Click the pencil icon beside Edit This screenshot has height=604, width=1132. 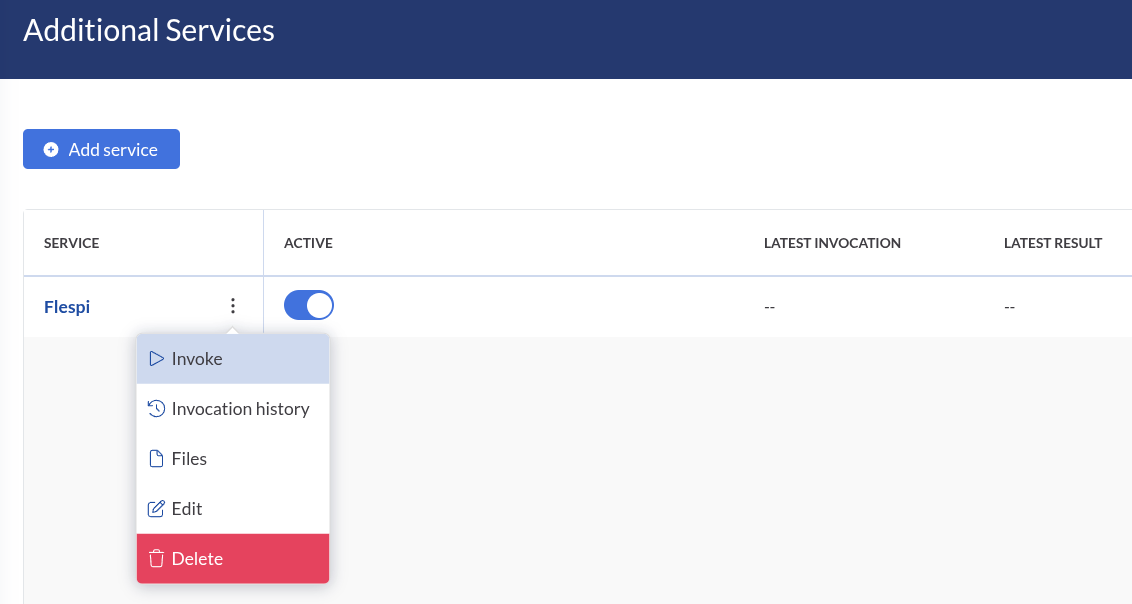[156, 509]
